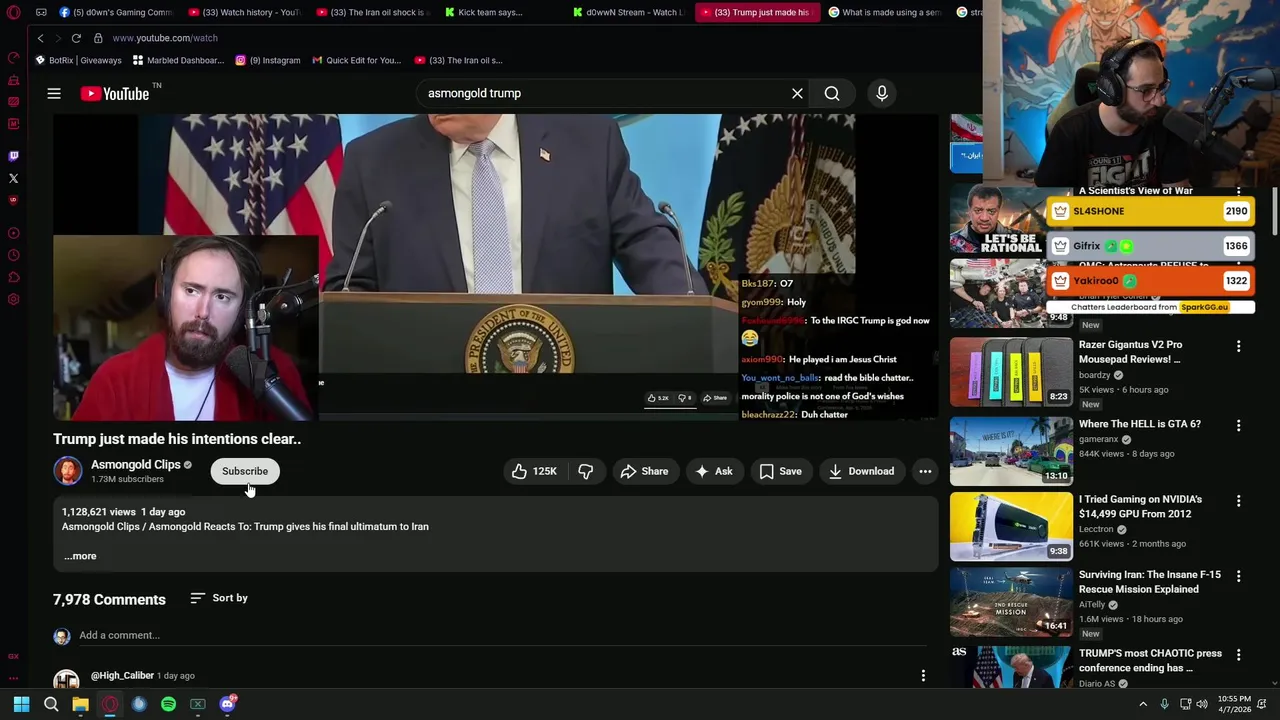Open options for TRUMP'S most CHAOTIC video
The image size is (1280, 720).
(1238, 655)
